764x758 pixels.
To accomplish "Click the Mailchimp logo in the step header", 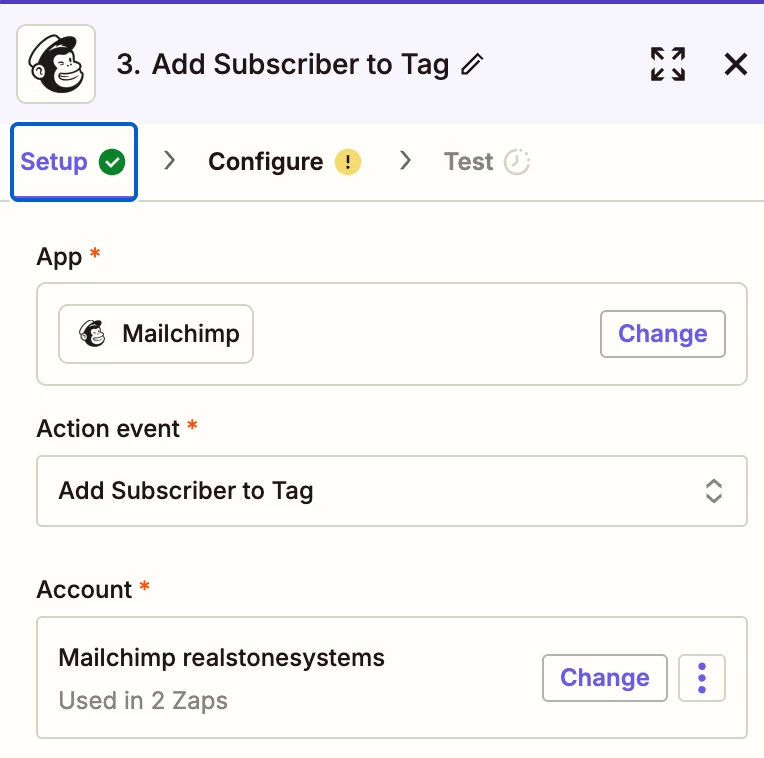I will [56, 64].
